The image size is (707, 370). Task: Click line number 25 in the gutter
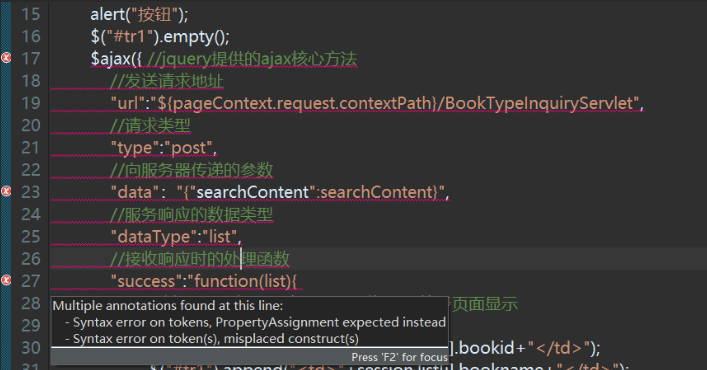[x=31, y=237]
